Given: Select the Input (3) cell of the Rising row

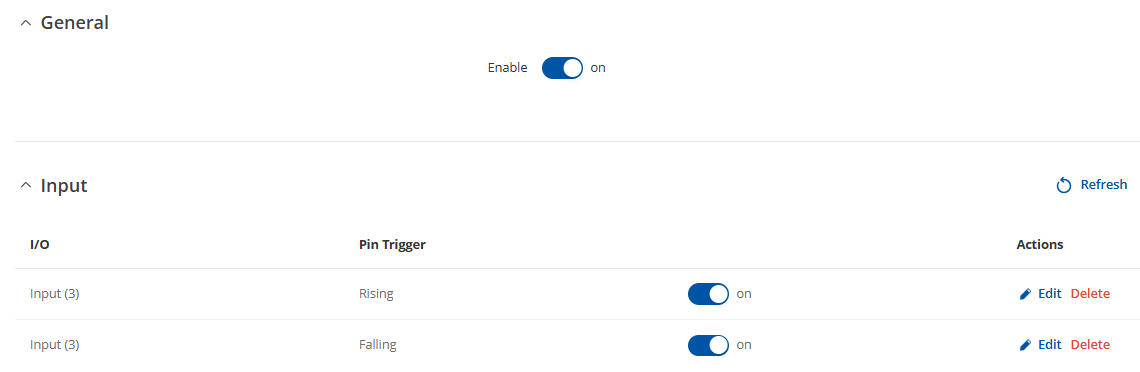Looking at the screenshot, I should coord(55,294).
